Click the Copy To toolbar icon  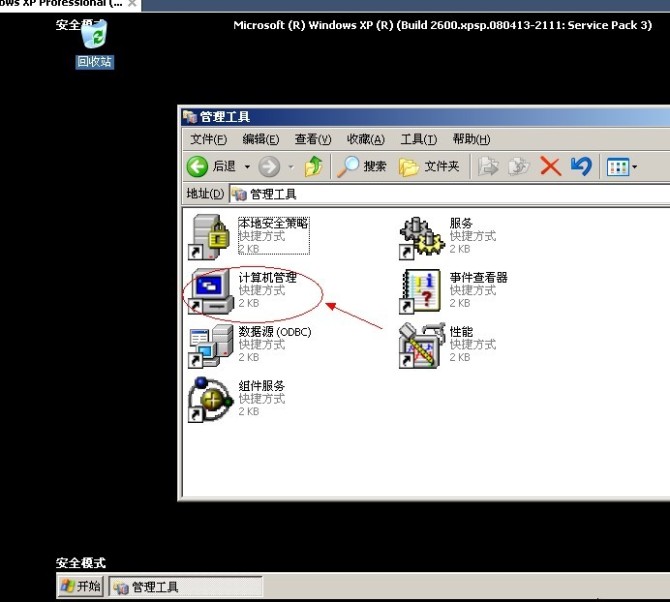coord(519,166)
